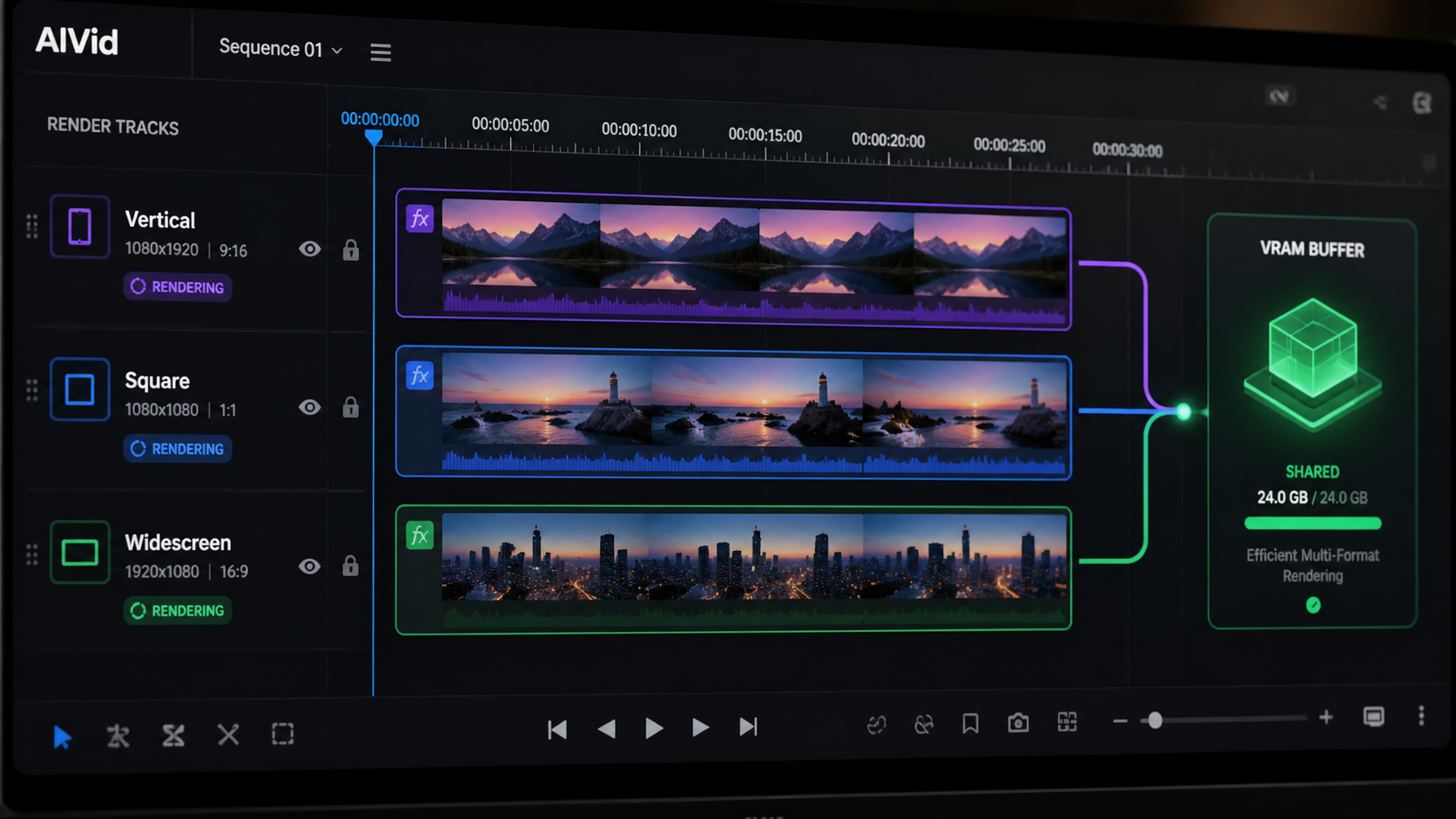Click the X delete tool
The height and width of the screenshot is (819, 1456).
[x=228, y=735]
